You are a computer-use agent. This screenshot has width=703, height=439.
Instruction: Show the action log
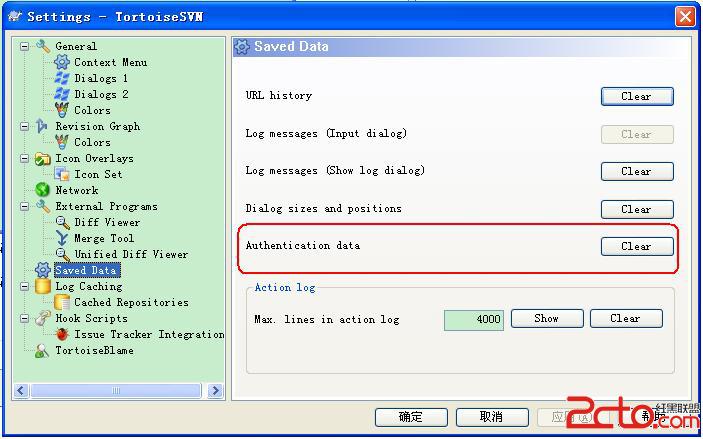pos(547,319)
